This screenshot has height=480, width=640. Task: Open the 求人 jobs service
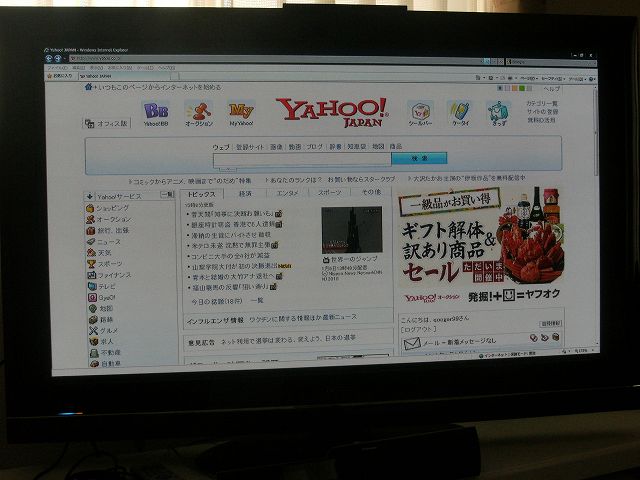click(x=101, y=341)
